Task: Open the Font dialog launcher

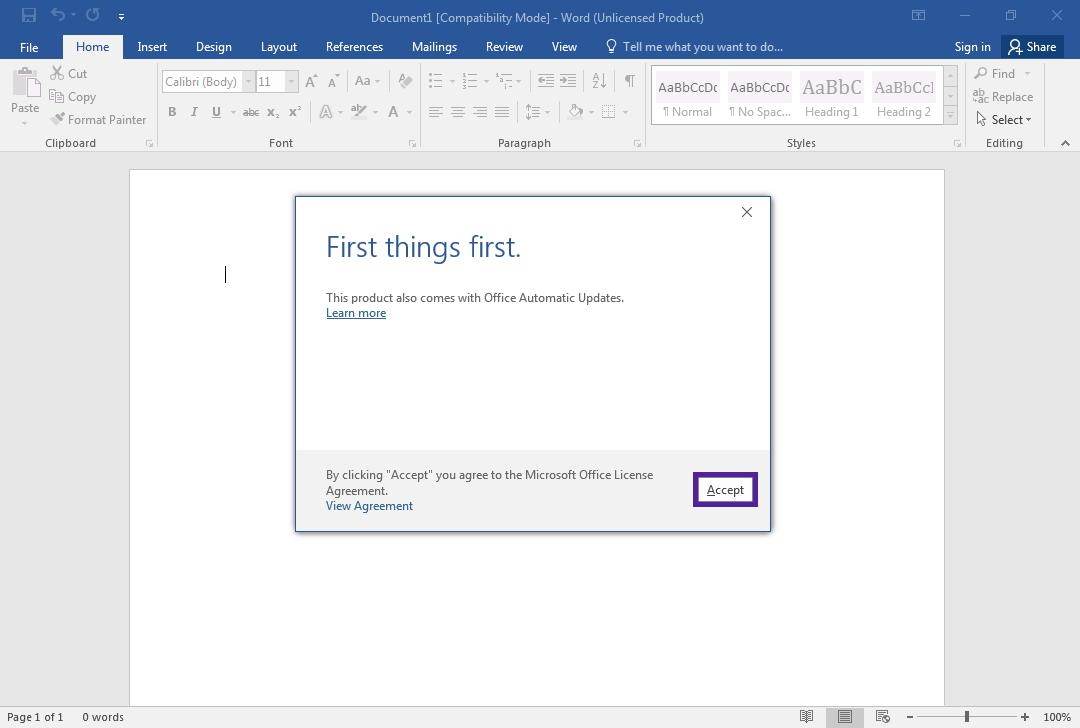Action: [x=412, y=143]
